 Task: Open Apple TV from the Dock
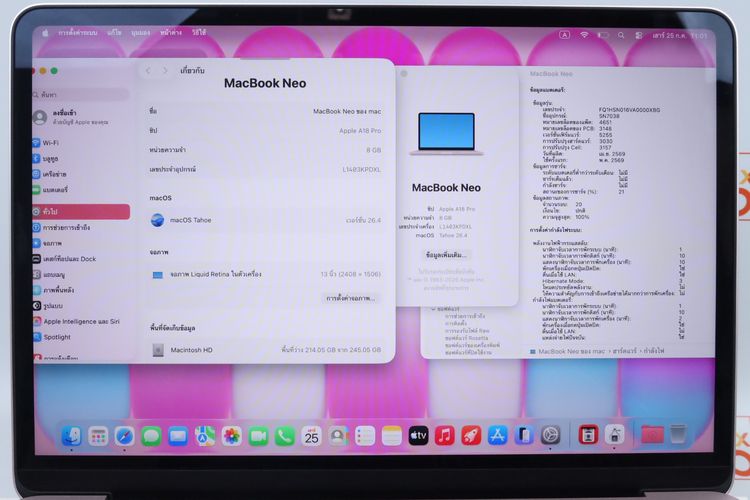click(418, 435)
